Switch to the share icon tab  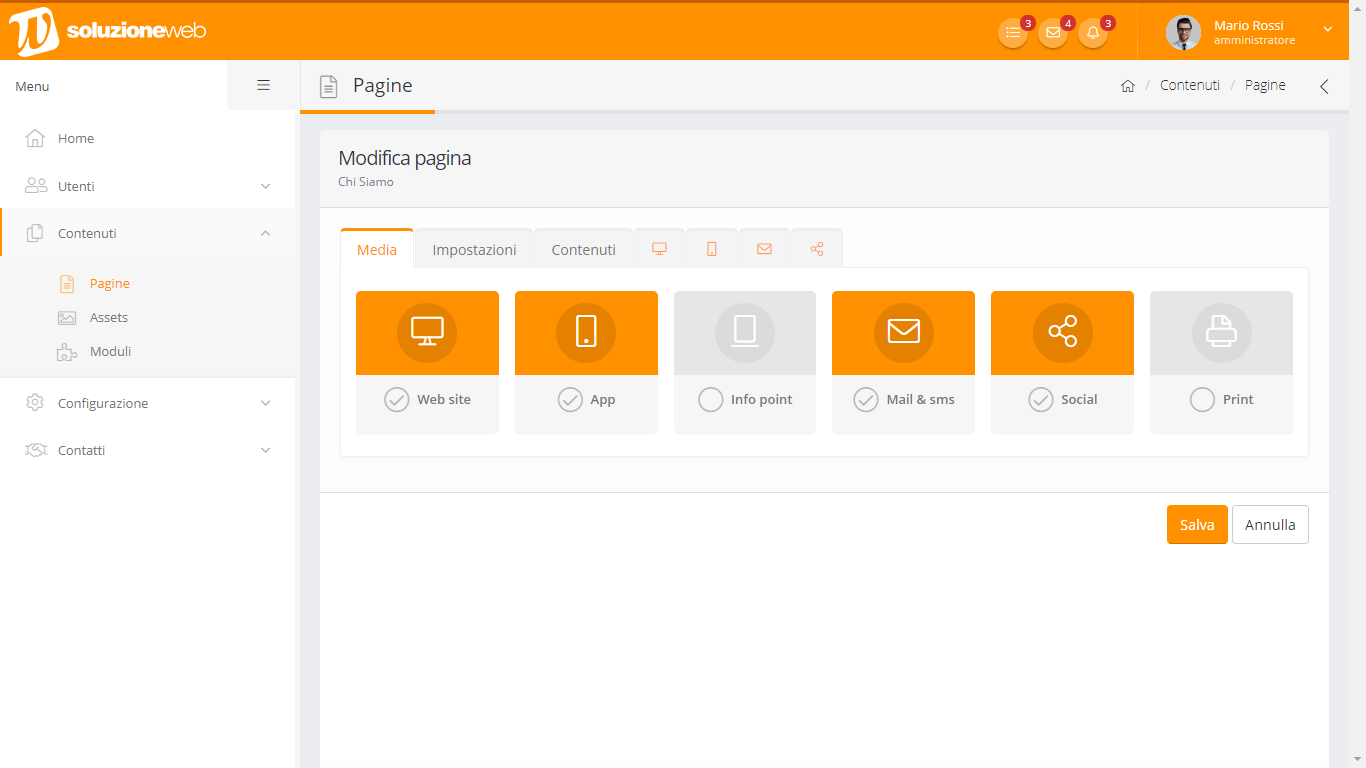click(817, 249)
